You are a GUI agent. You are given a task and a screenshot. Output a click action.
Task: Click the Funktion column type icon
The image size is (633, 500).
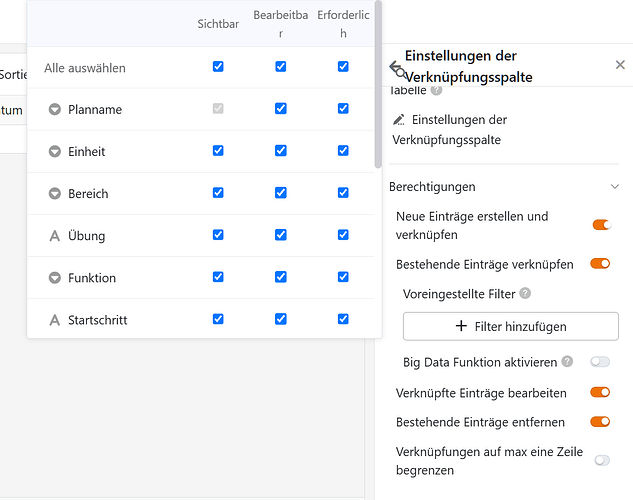click(54, 278)
